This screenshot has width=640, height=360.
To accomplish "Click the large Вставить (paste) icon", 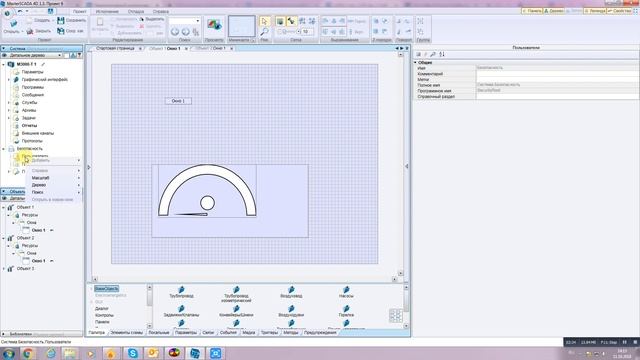I will click(100, 22).
